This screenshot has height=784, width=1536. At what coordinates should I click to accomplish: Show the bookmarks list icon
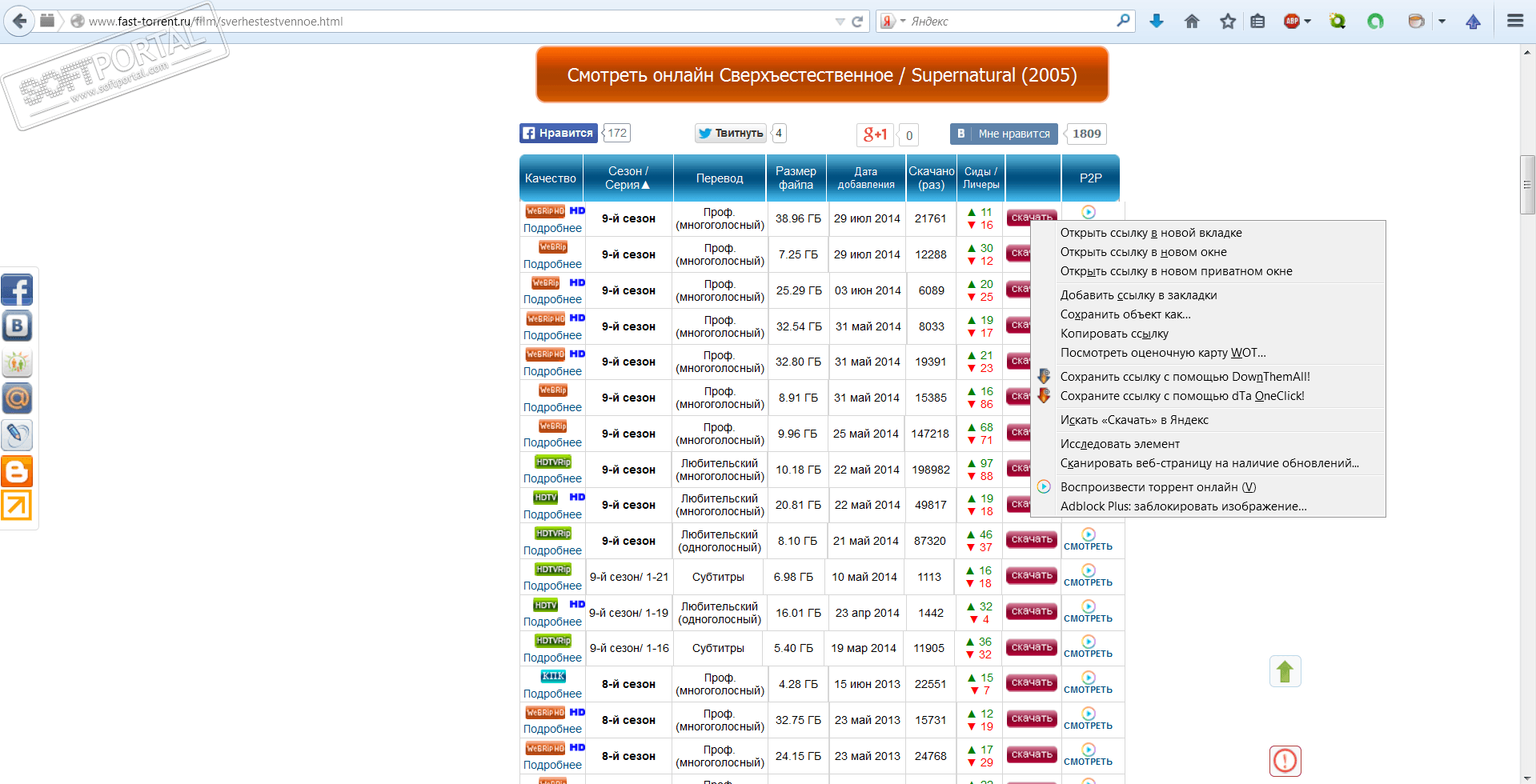click(1258, 22)
